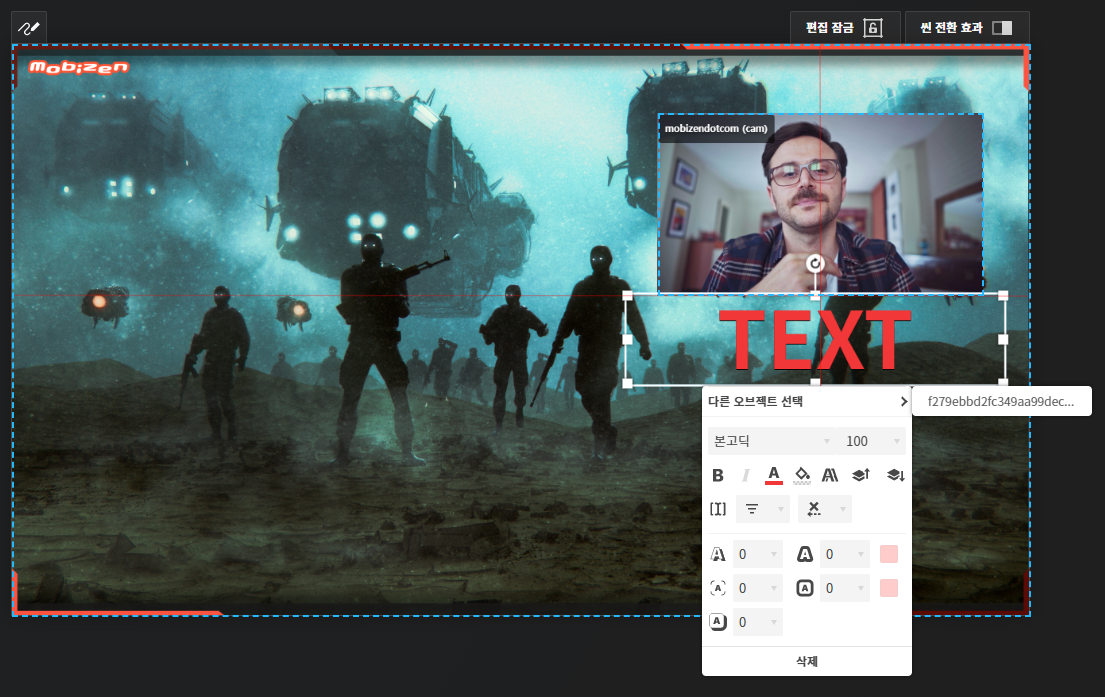Viewport: 1105px width, 697px height.
Task: Open the text alignment dropdown
Action: (762, 508)
